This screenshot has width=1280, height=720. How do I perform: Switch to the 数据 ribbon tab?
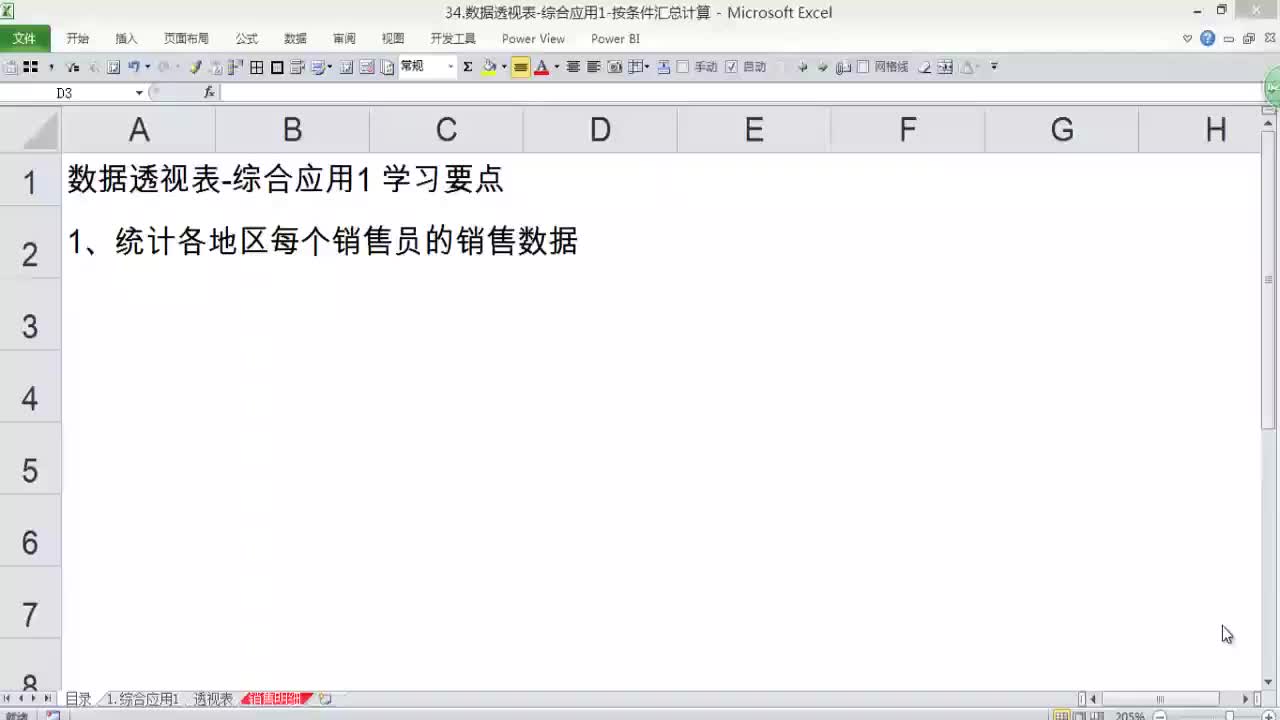coord(296,39)
